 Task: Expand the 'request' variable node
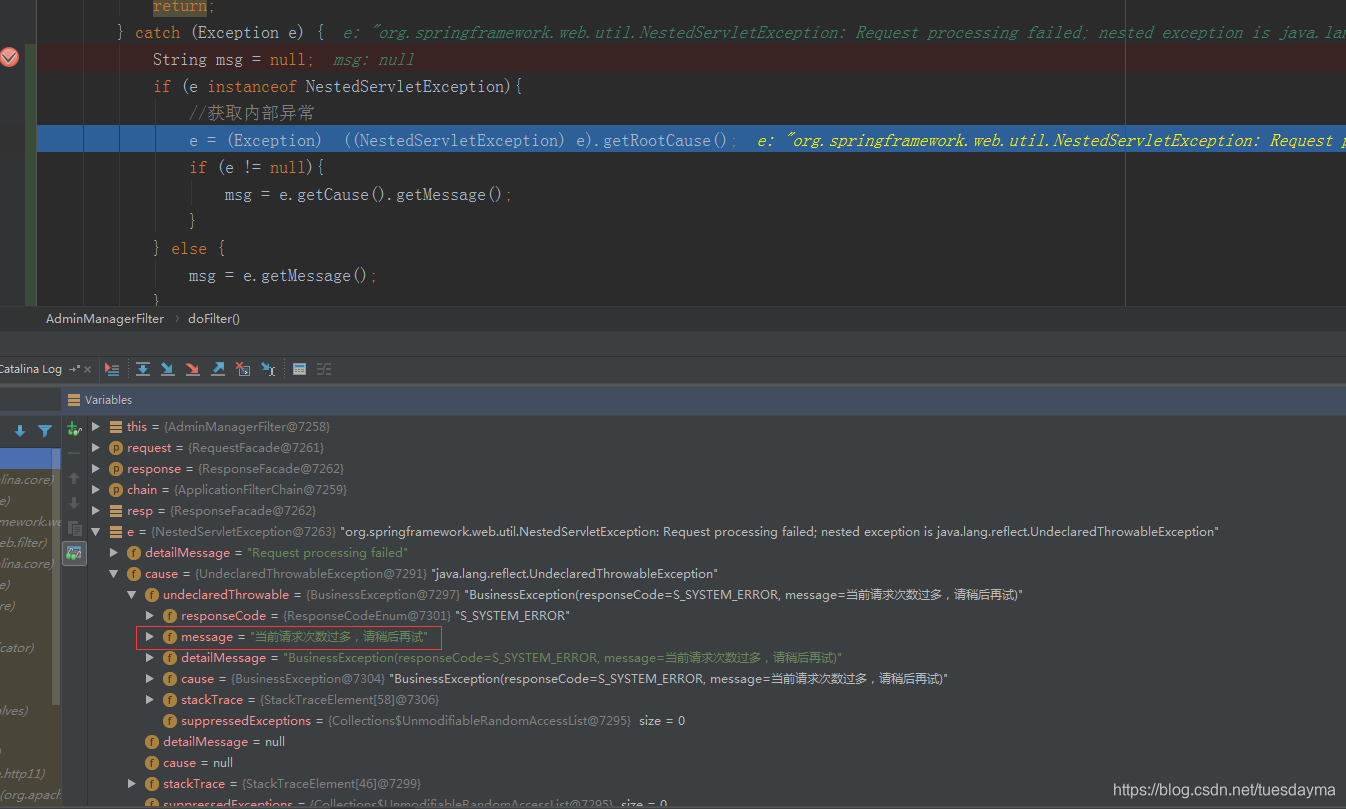96,448
